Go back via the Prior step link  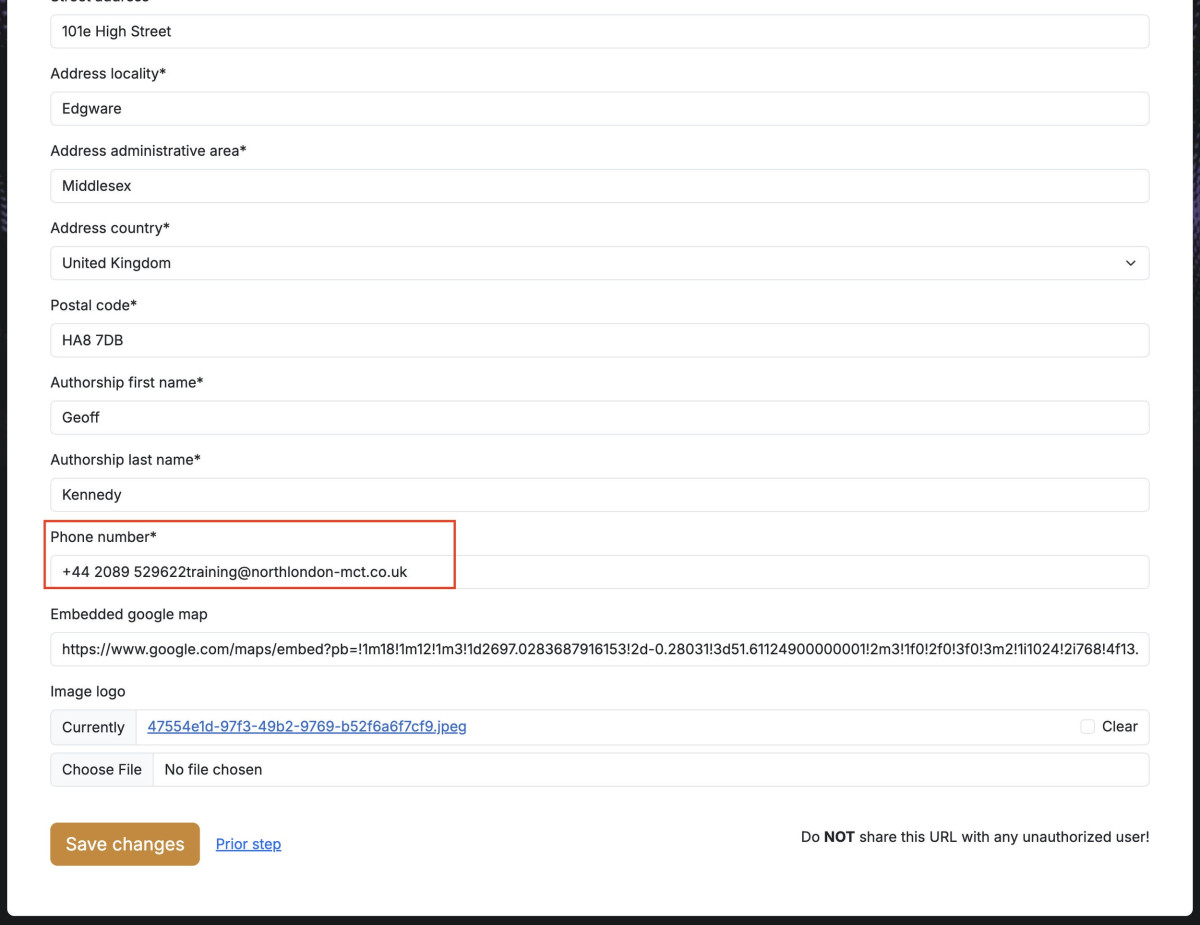(248, 844)
